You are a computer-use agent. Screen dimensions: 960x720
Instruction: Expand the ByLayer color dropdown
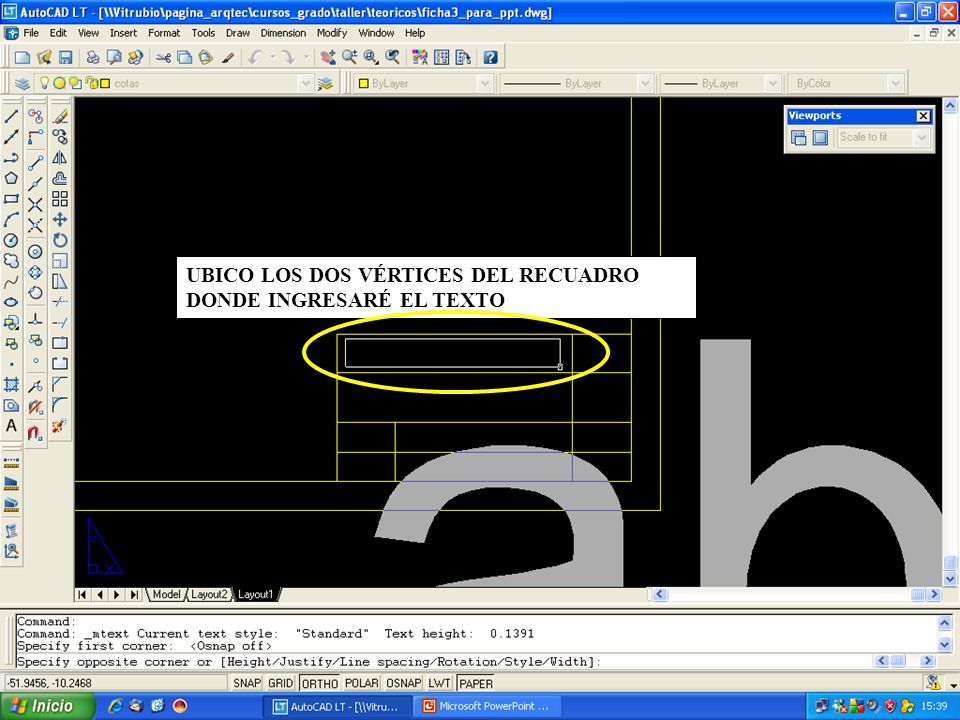click(485, 83)
